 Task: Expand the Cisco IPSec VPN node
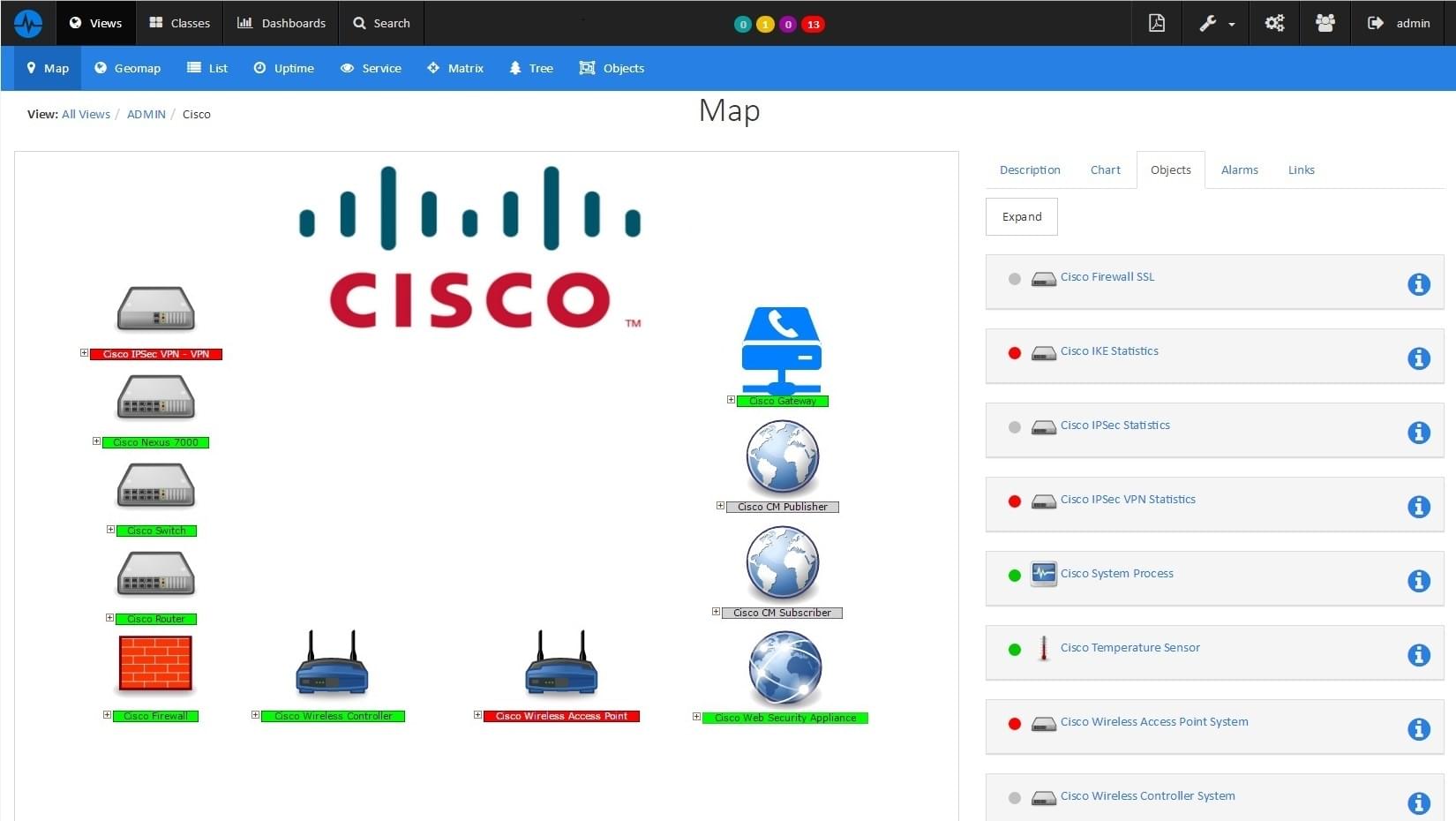84,353
